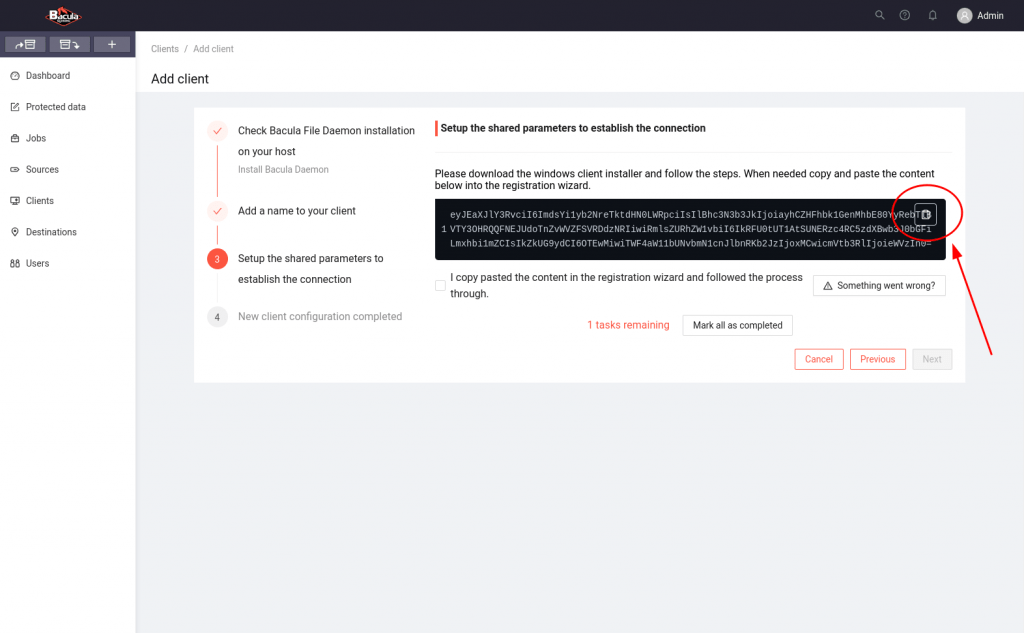Check the 'I copy pasted the content' checkbox
Screen dimensions: 1024x633
441,285
